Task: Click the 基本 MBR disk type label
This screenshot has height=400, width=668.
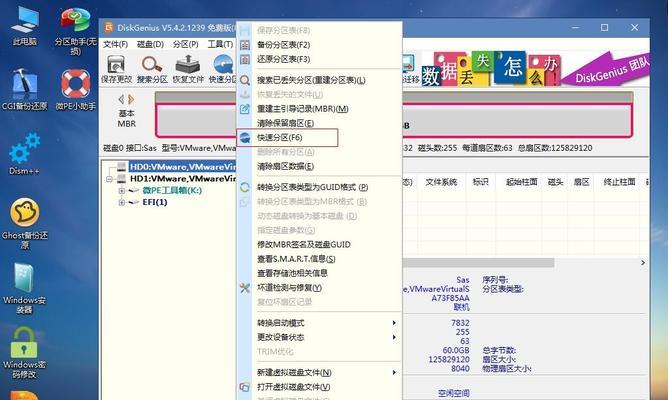Action: (127, 119)
